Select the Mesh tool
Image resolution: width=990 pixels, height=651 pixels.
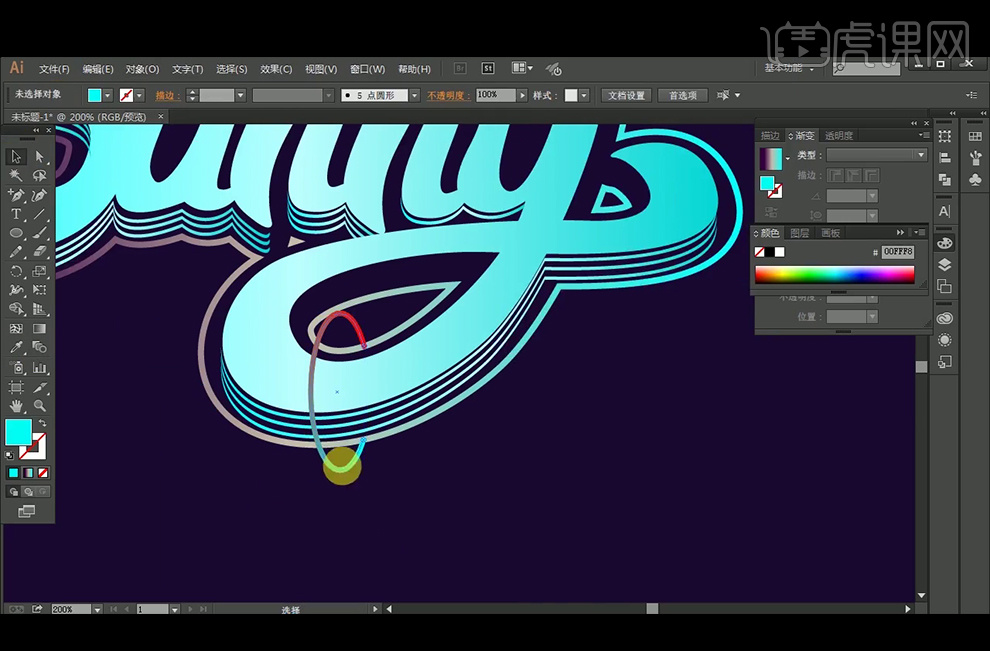click(x=16, y=328)
